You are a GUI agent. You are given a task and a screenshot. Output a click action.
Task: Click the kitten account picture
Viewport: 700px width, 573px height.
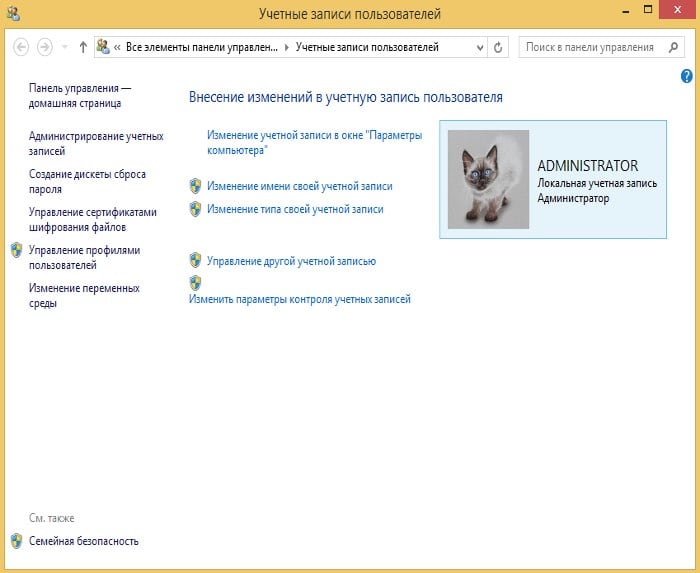pyautogui.click(x=488, y=180)
